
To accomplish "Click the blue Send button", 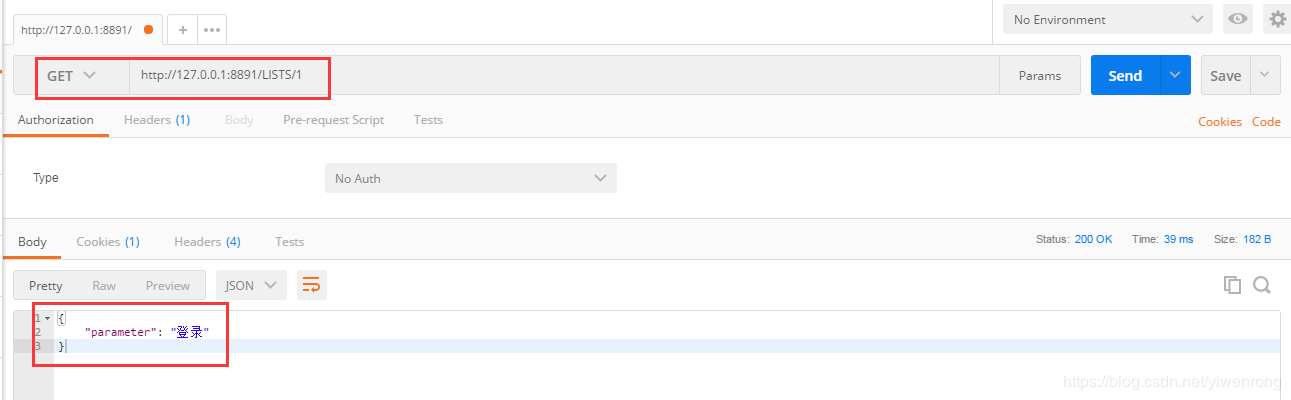I will [1125, 75].
